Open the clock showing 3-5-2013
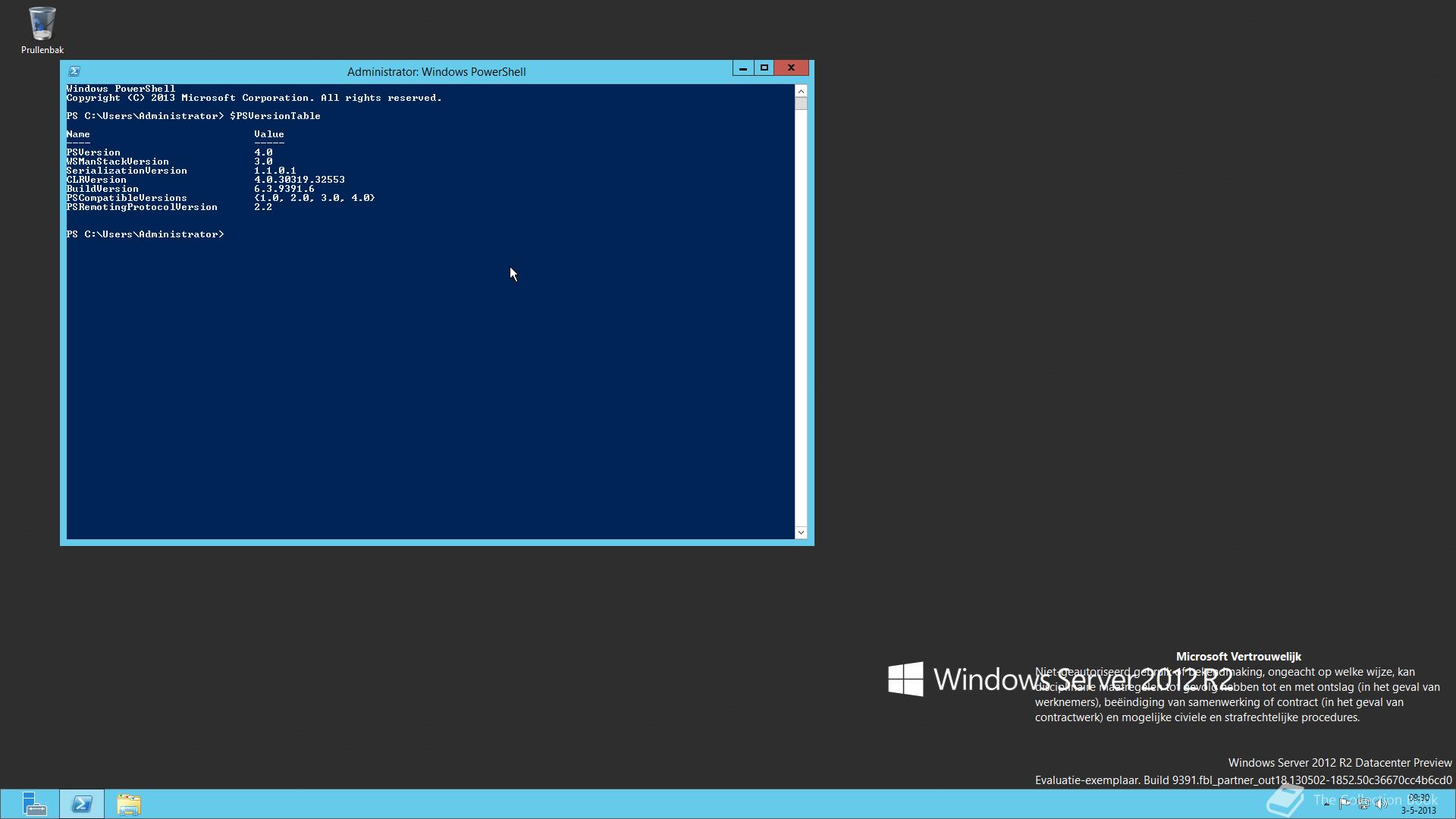 click(1418, 804)
